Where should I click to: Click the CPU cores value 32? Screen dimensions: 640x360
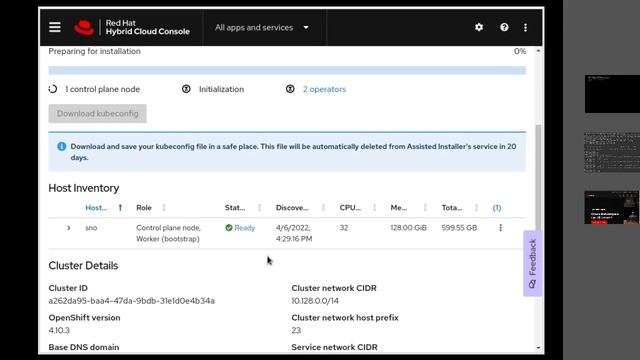pyautogui.click(x=344, y=228)
